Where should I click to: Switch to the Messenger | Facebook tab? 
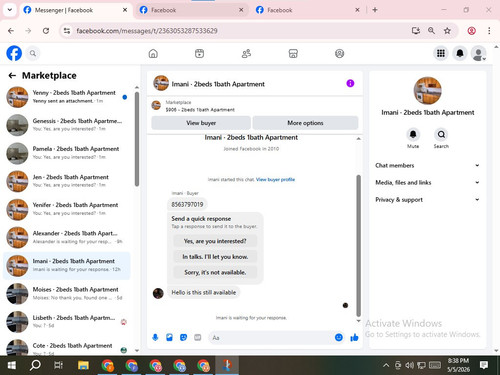(75, 10)
